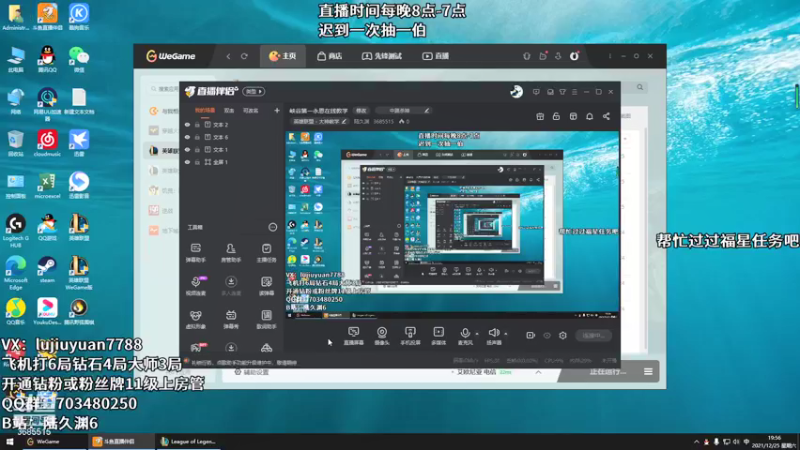Add a 手机投屏 phone-cast source

pos(410,336)
